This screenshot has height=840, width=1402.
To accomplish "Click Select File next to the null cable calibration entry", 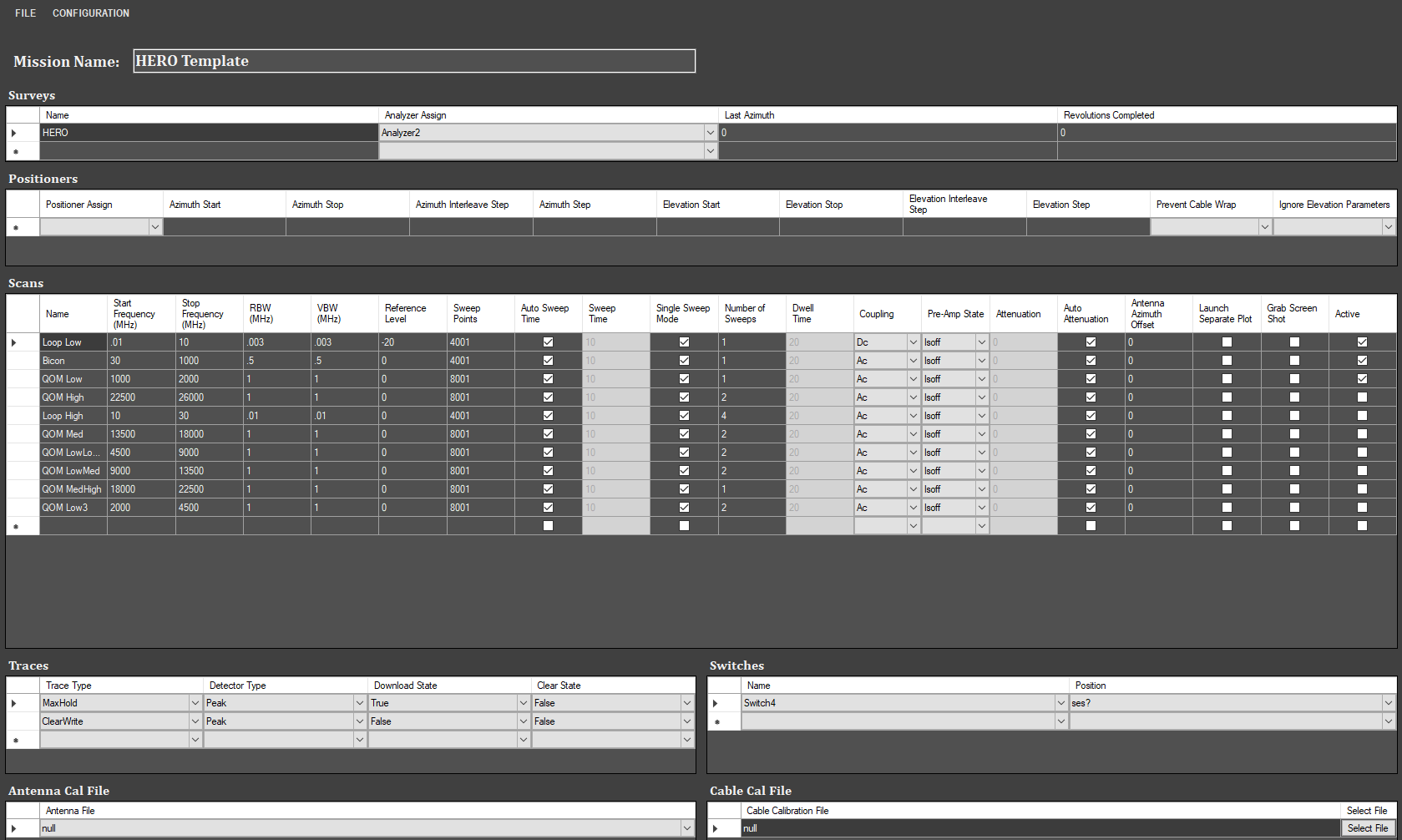I will [x=1367, y=827].
